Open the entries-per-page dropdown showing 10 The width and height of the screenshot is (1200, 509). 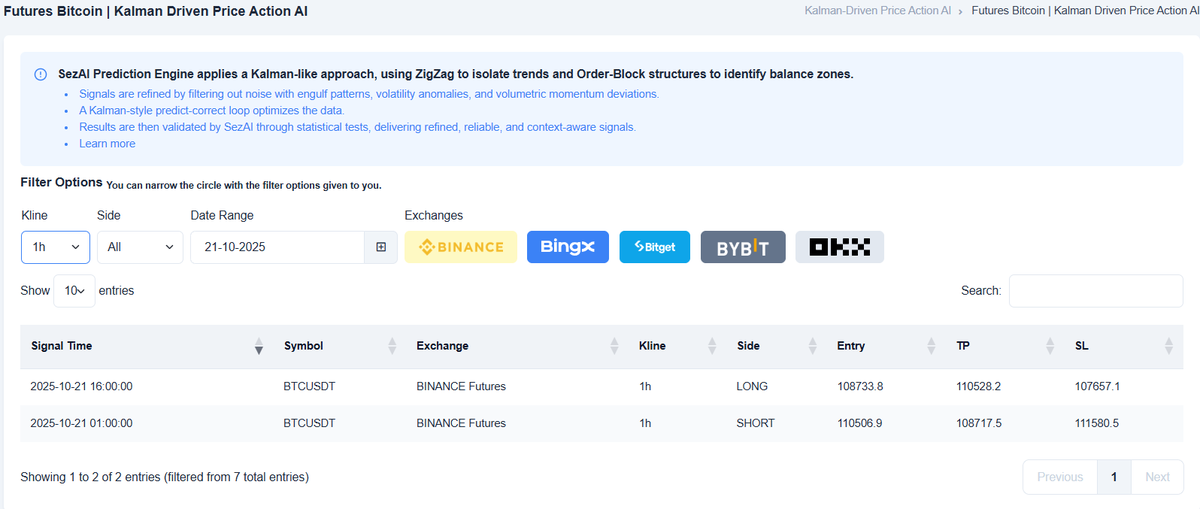74,290
